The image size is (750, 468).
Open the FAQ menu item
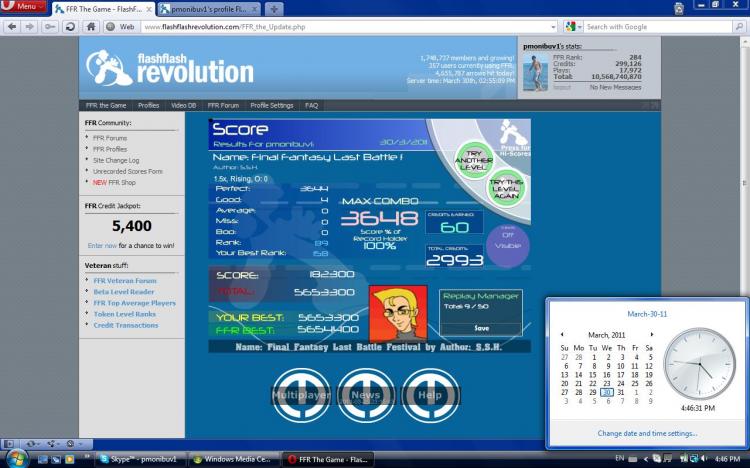point(311,105)
